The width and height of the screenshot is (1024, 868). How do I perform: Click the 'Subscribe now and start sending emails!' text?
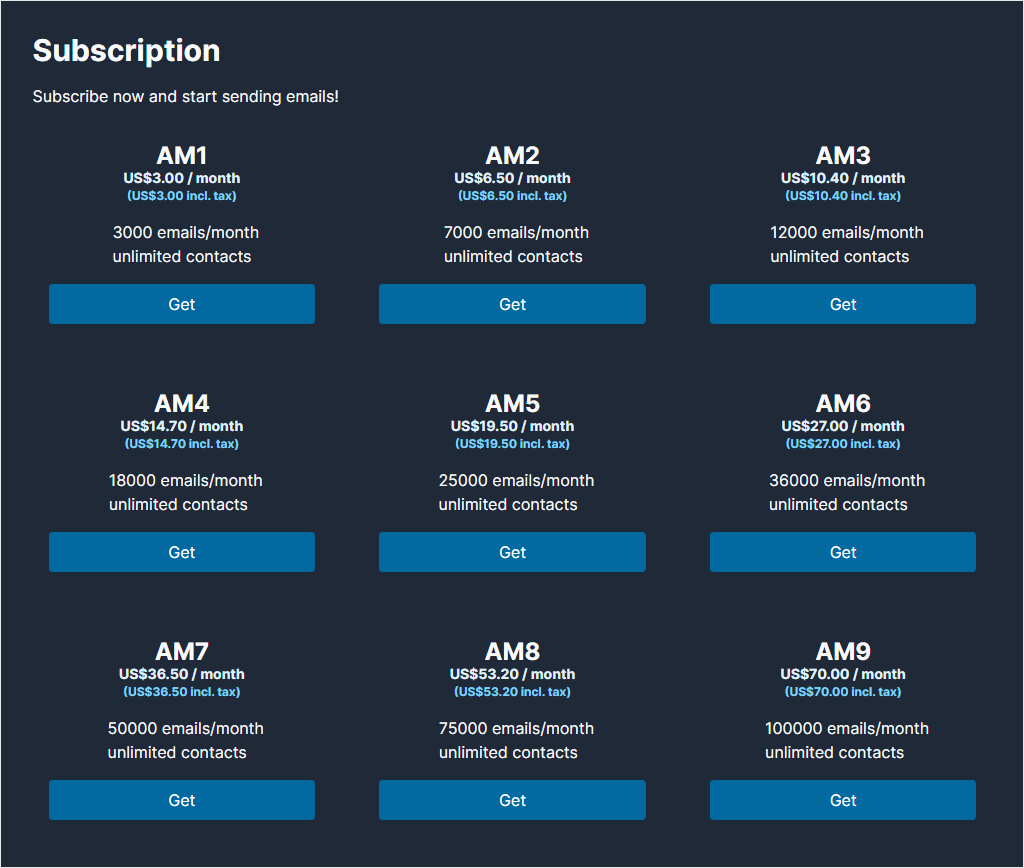pos(185,97)
